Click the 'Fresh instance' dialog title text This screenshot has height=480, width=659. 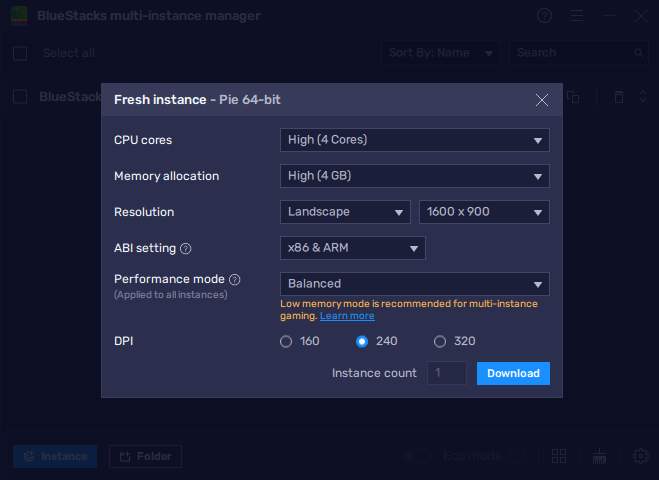pyautogui.click(x=160, y=100)
